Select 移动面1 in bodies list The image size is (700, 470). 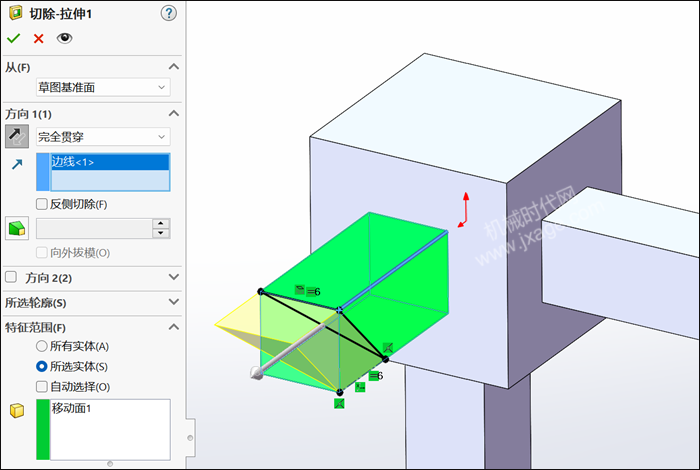point(71,408)
